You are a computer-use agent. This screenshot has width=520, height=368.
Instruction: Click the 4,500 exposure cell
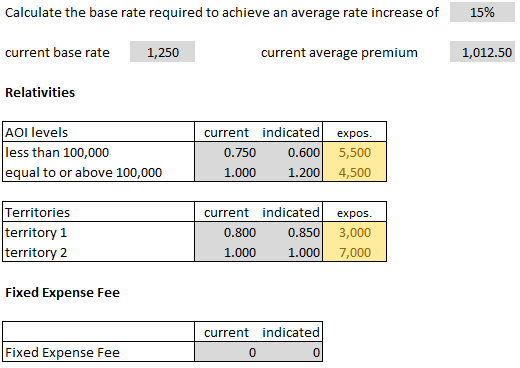[354, 172]
